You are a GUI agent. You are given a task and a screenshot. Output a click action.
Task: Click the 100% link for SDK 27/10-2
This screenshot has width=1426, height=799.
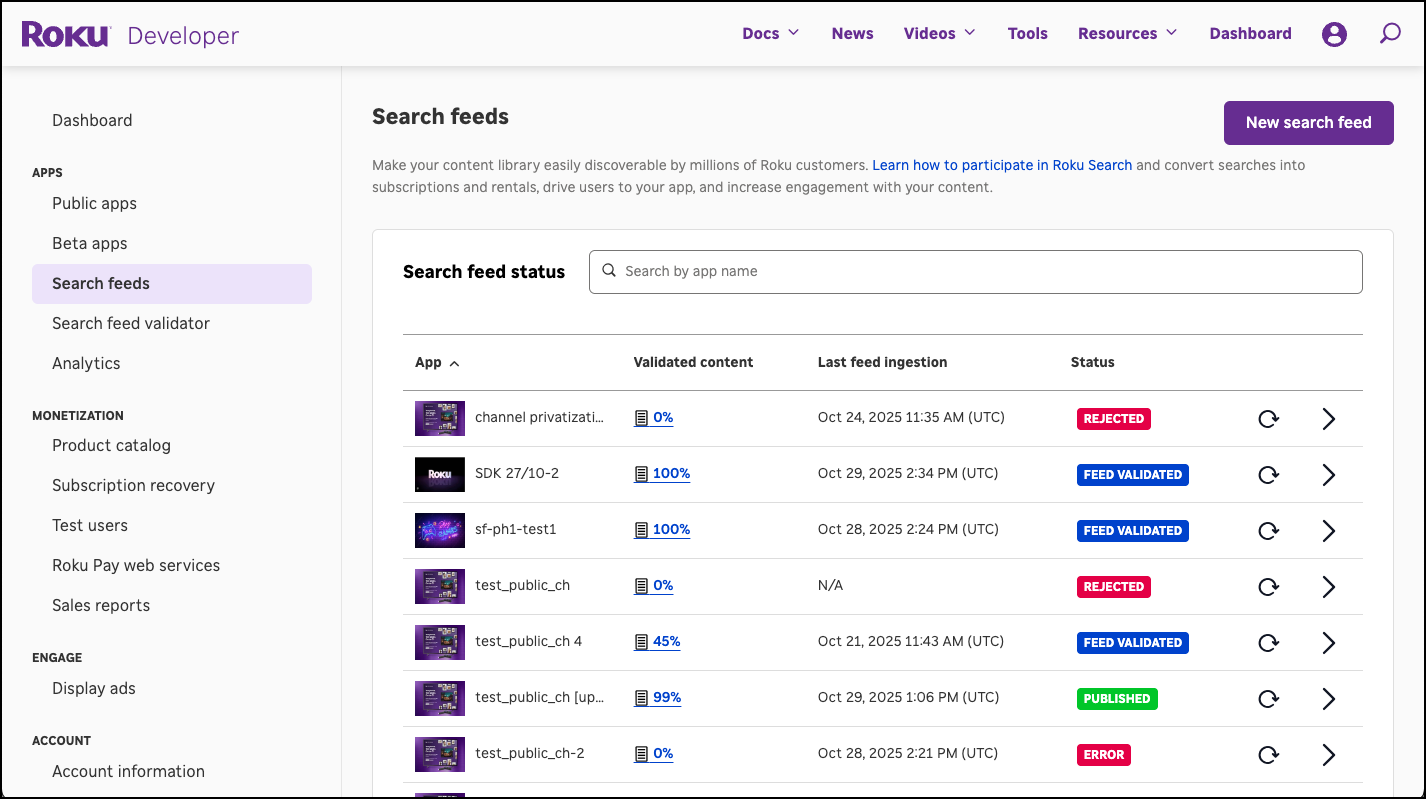pos(669,473)
